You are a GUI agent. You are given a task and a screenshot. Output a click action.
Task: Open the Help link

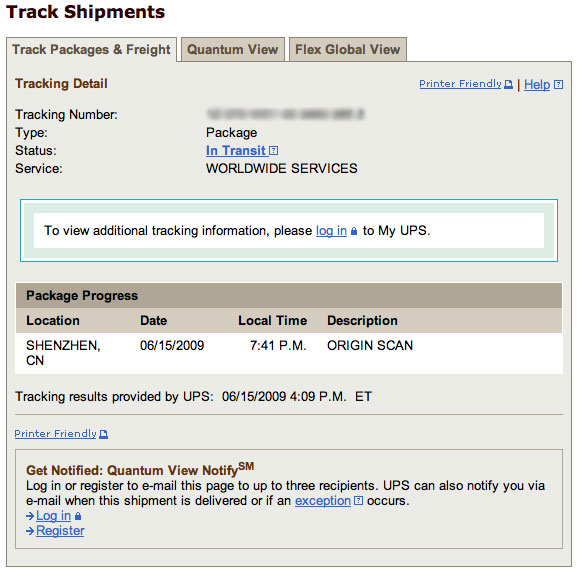(537, 84)
